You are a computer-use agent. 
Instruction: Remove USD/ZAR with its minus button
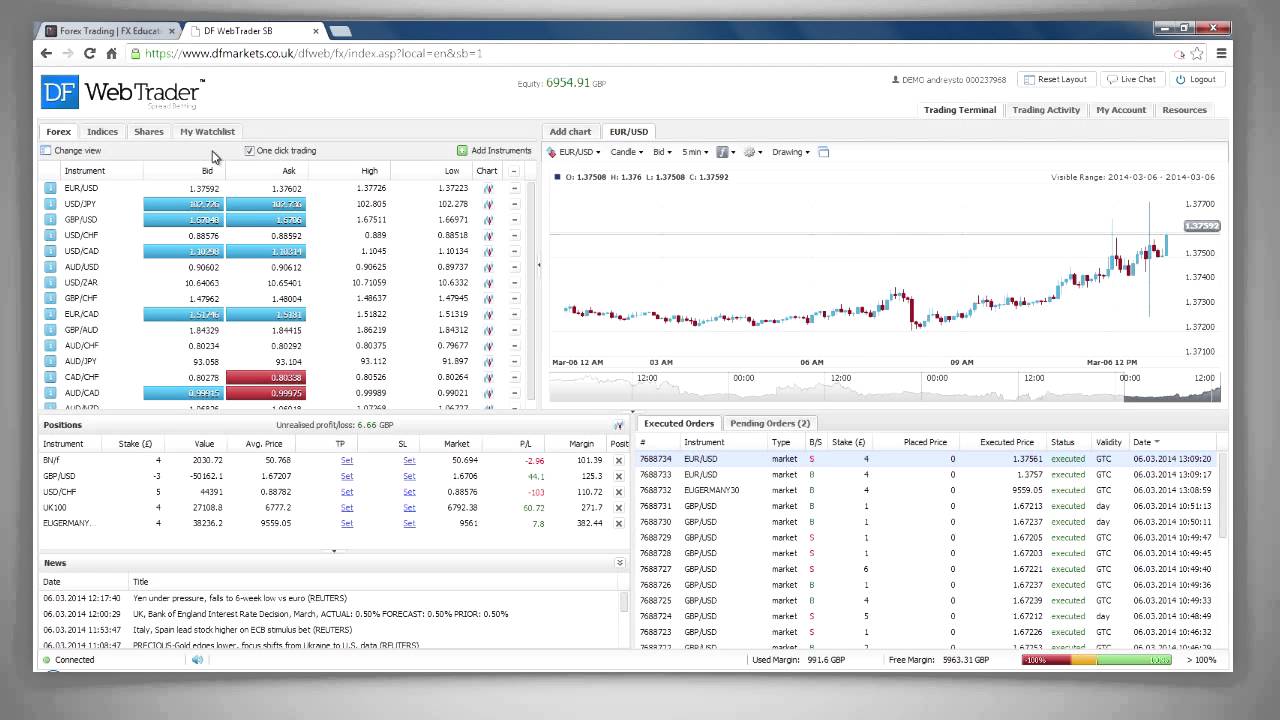[x=514, y=283]
